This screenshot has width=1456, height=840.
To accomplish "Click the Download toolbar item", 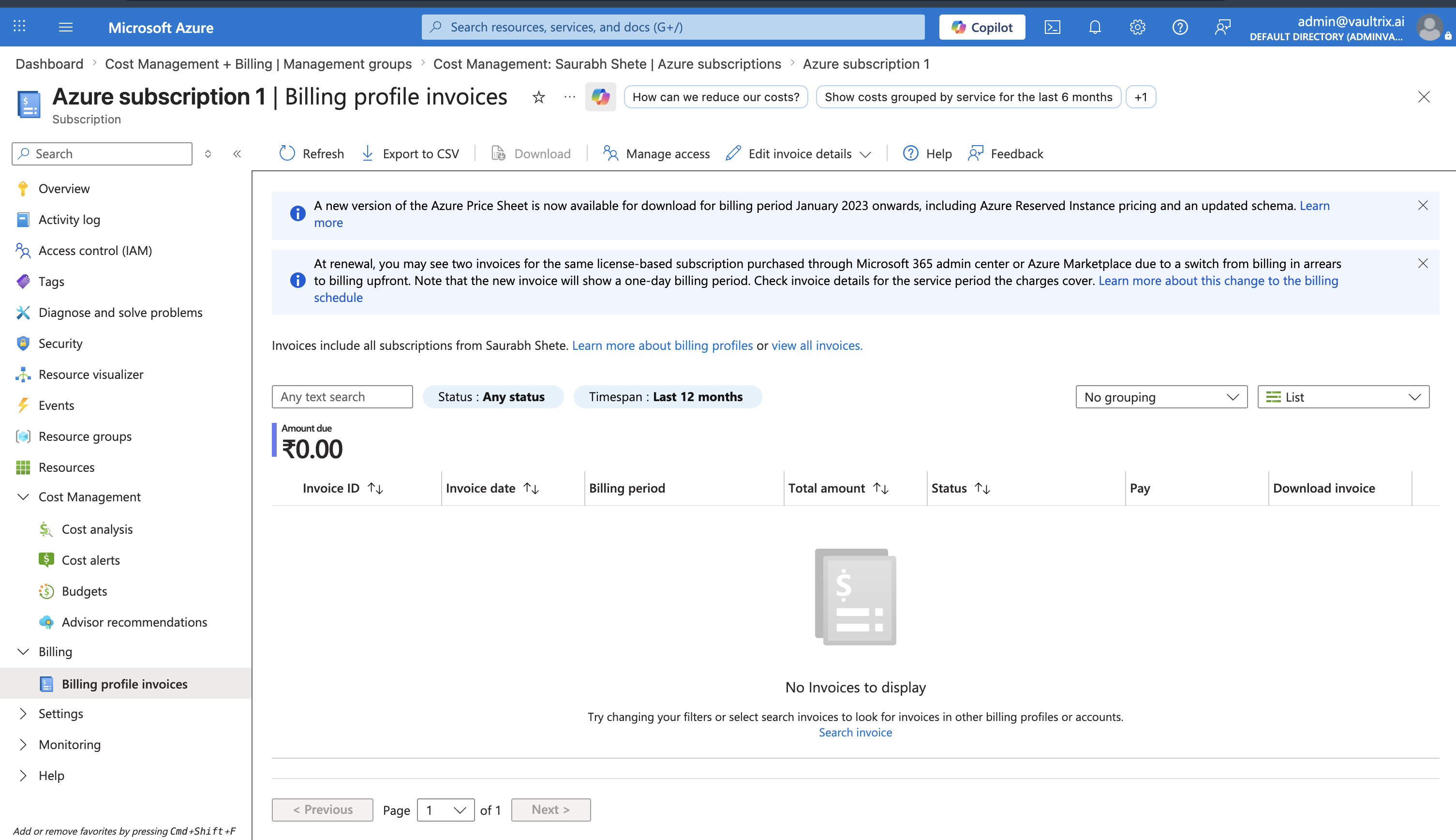I will point(531,153).
